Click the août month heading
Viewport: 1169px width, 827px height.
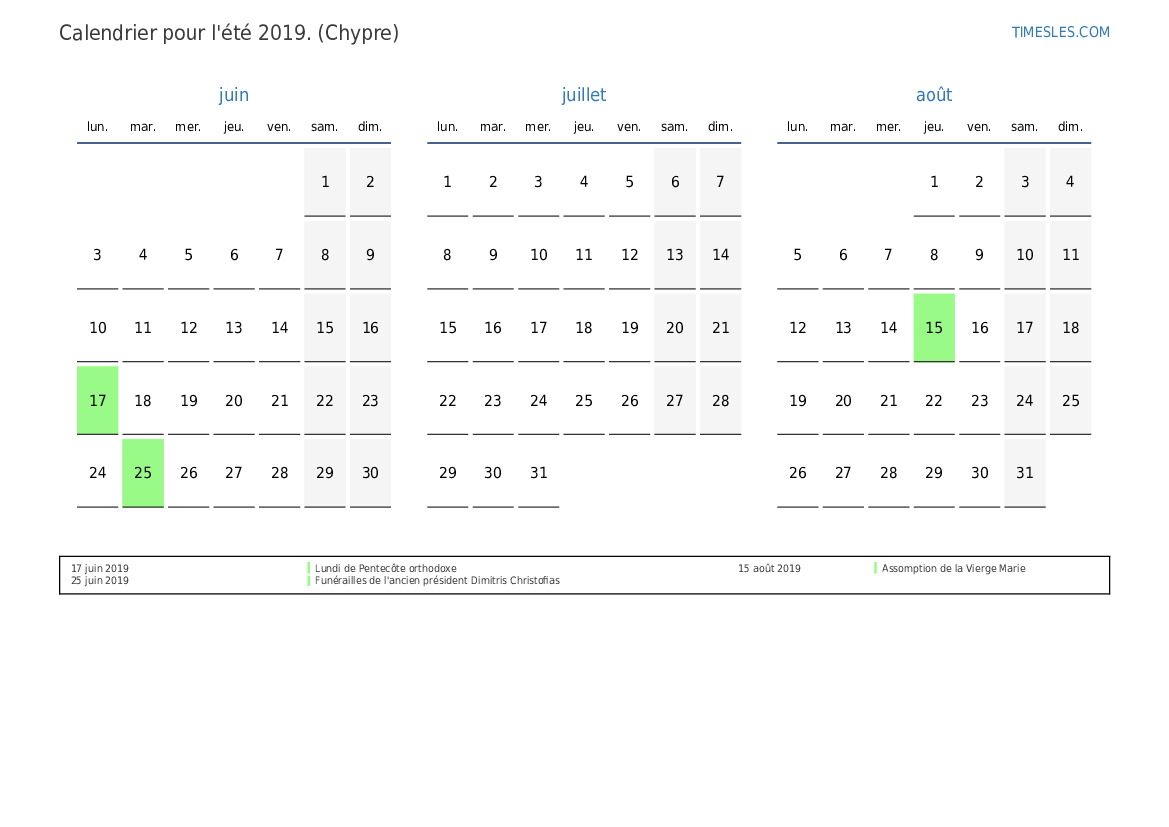934,95
